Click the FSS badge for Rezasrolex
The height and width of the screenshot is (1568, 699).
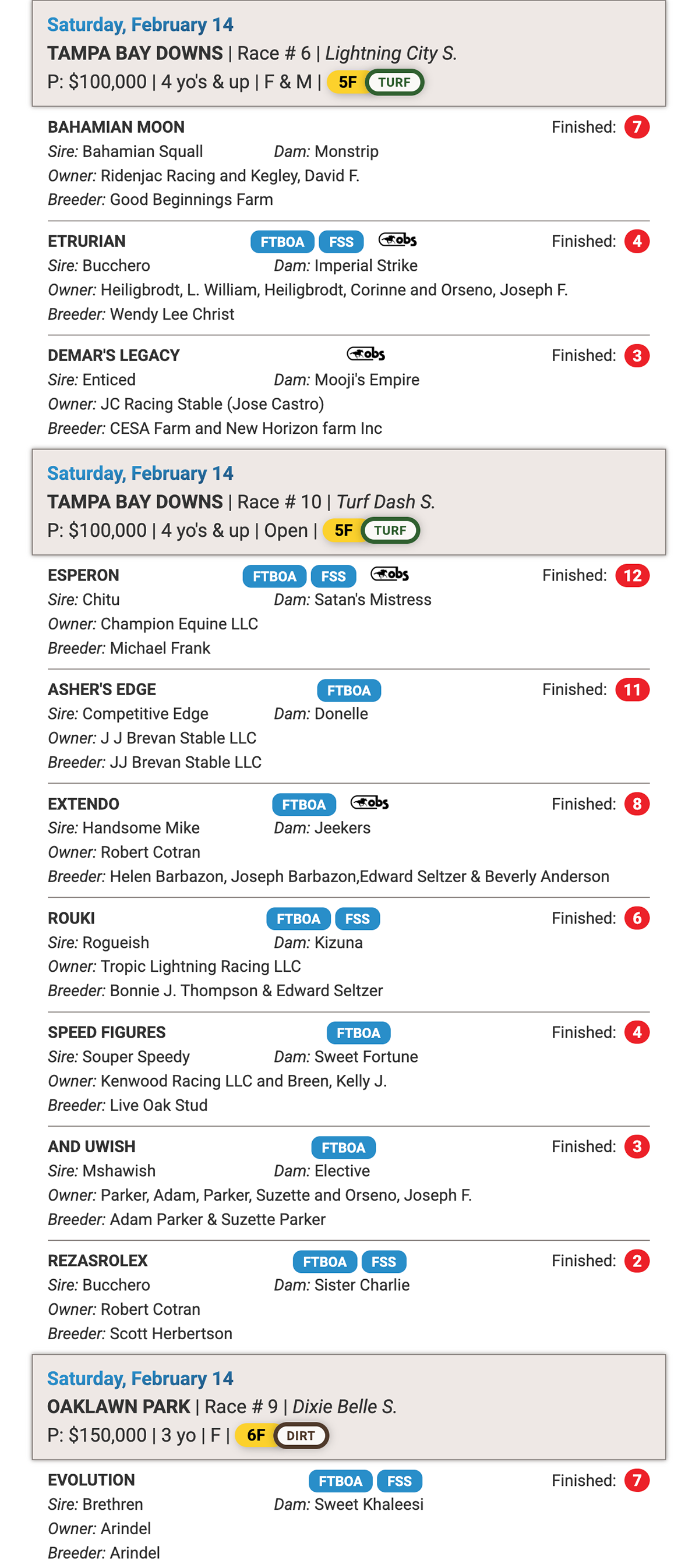click(x=384, y=1261)
